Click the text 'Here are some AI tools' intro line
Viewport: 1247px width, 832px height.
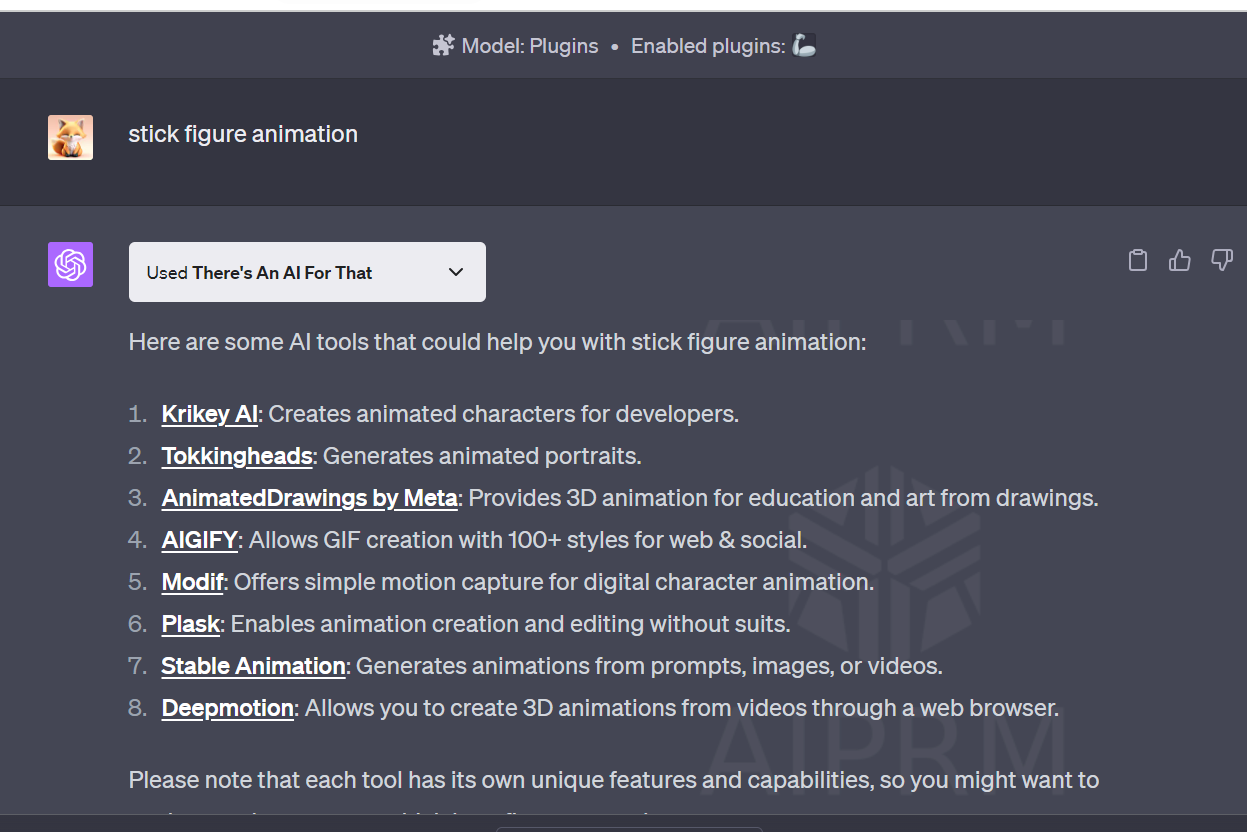[497, 342]
